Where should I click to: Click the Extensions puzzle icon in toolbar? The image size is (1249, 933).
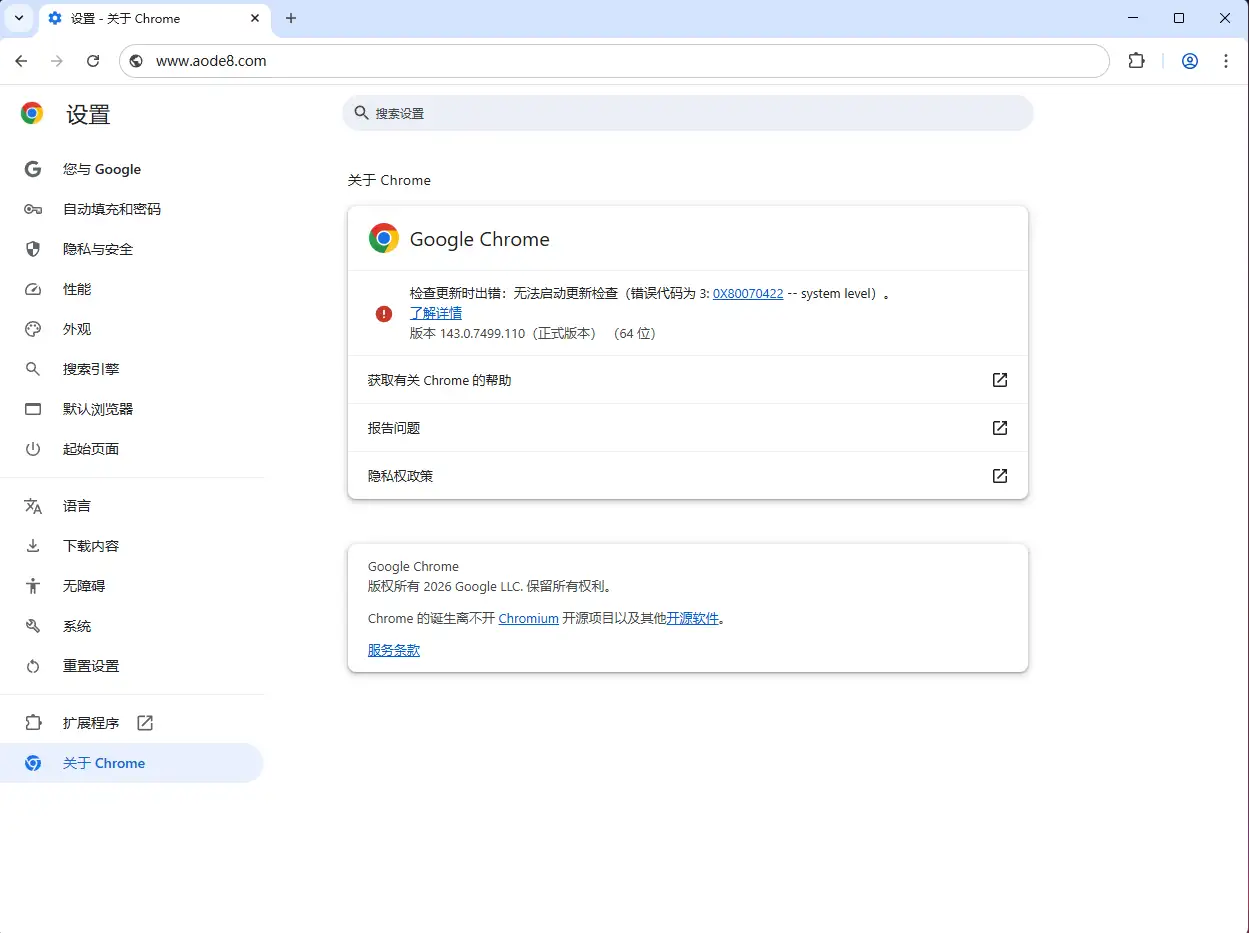tap(1136, 61)
